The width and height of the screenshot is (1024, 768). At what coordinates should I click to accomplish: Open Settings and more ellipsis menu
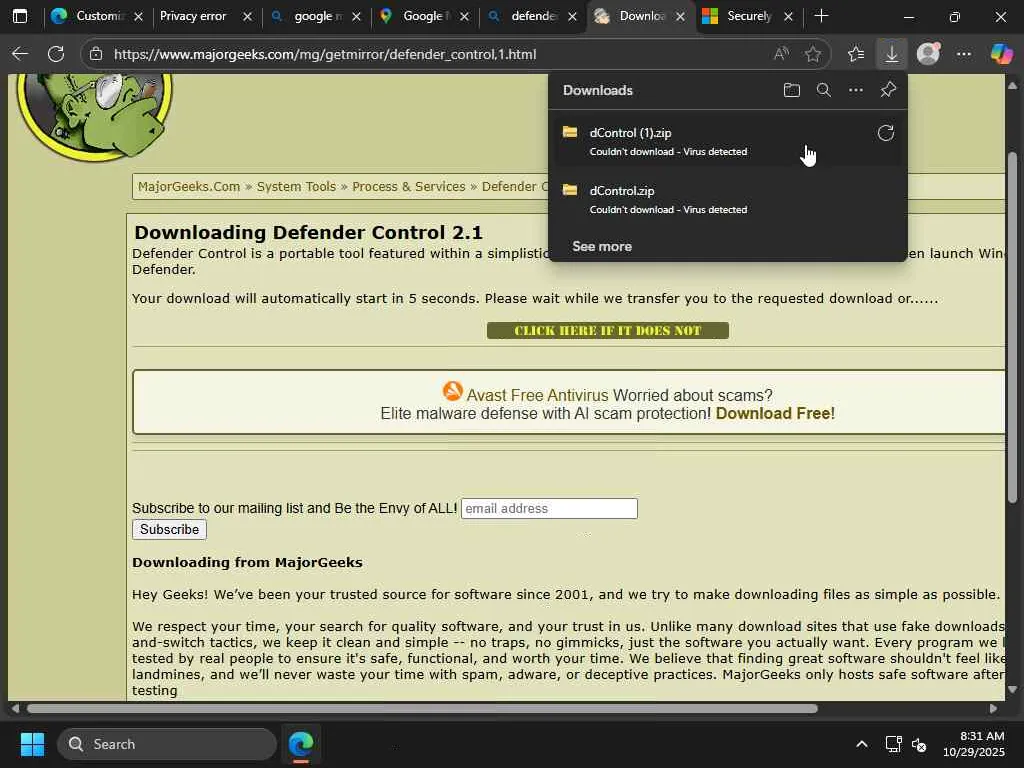pyautogui.click(x=964, y=54)
